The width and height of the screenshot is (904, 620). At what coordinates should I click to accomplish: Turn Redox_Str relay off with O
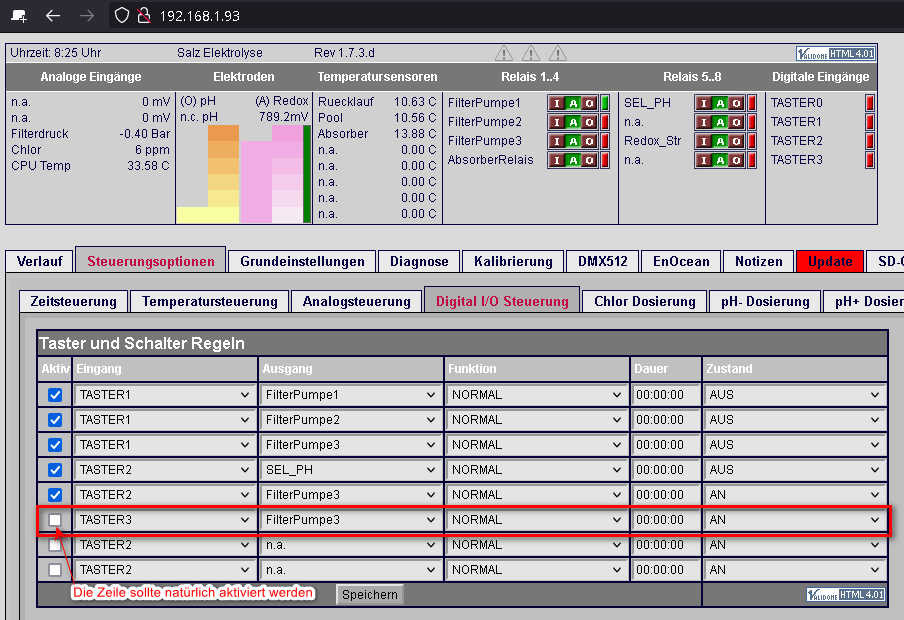736,141
